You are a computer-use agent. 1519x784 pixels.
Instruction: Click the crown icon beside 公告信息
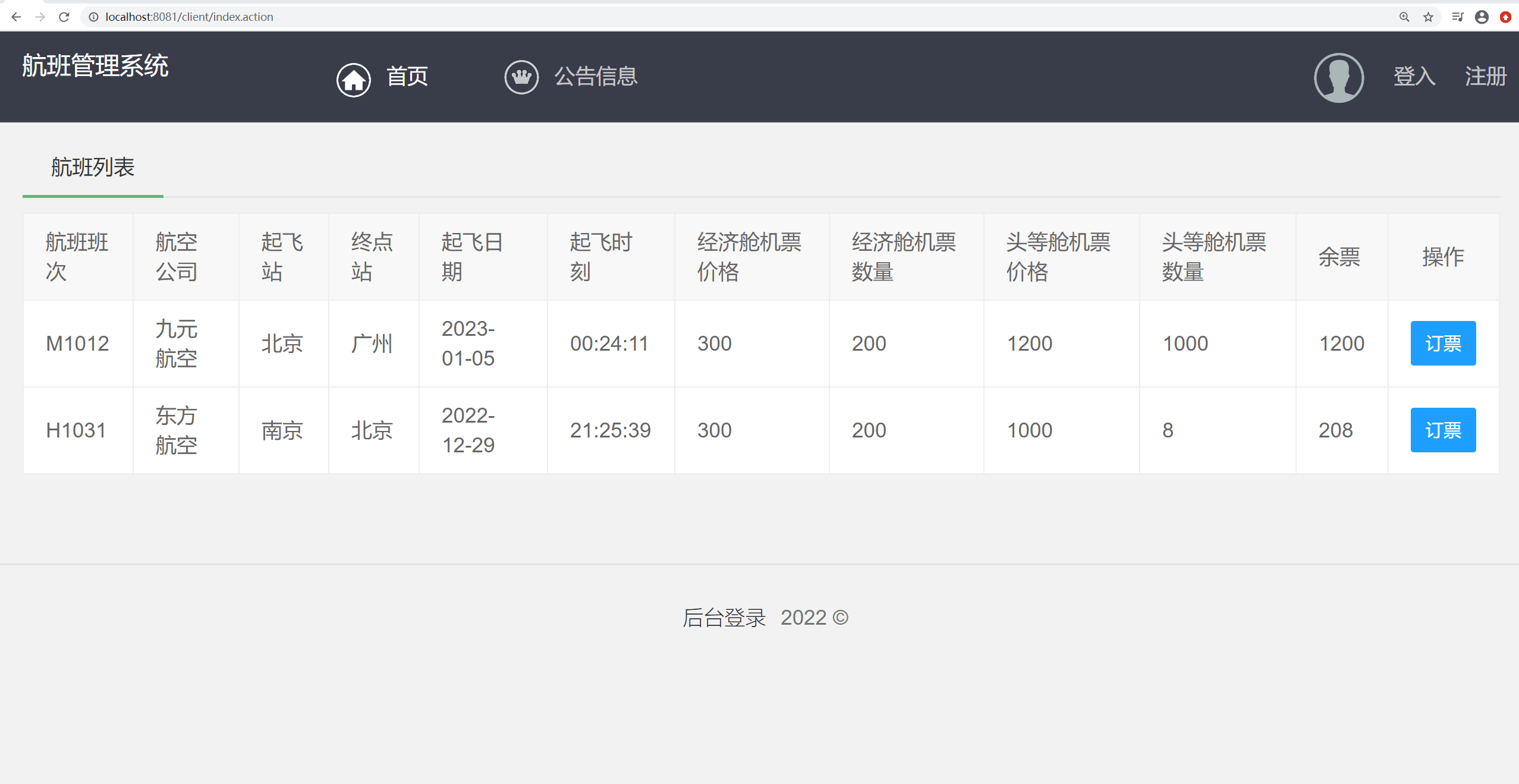pyautogui.click(x=521, y=77)
